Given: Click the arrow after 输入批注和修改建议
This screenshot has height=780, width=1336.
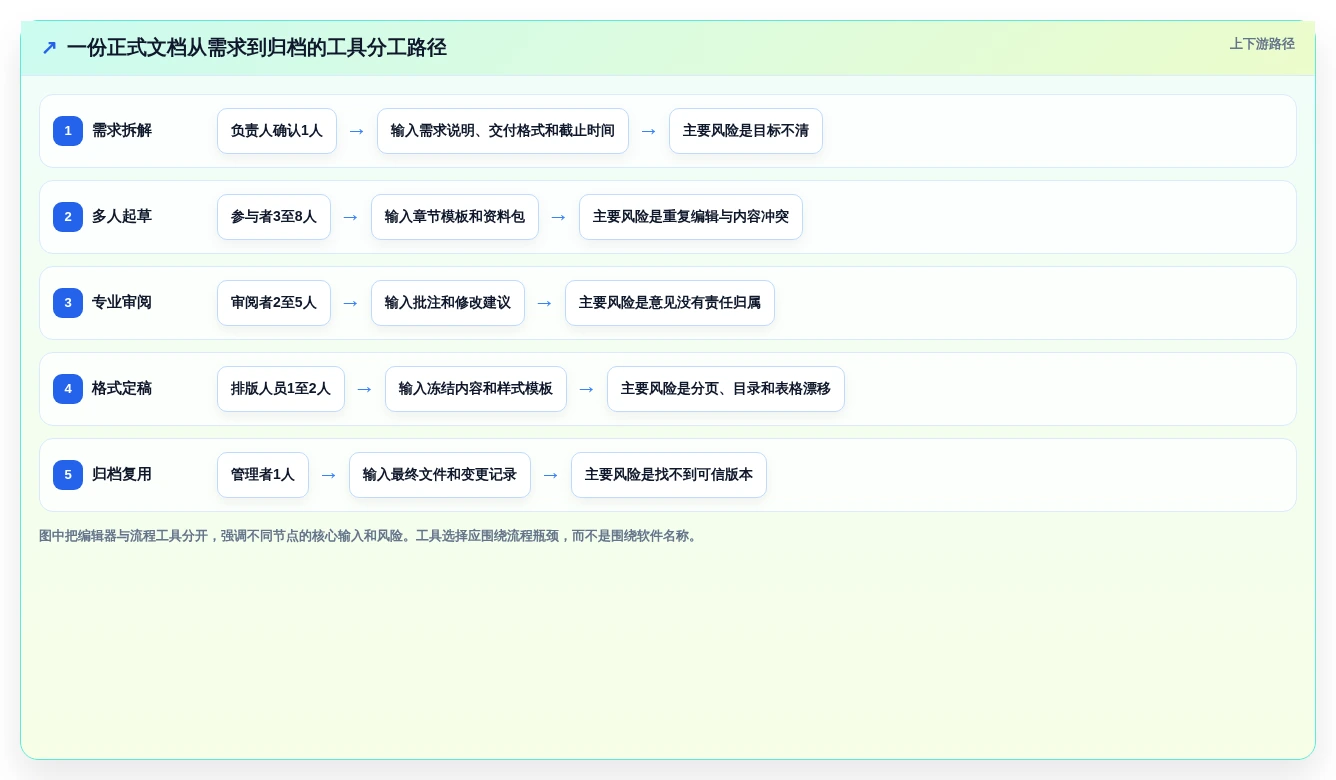Looking at the screenshot, I should pyautogui.click(x=545, y=303).
